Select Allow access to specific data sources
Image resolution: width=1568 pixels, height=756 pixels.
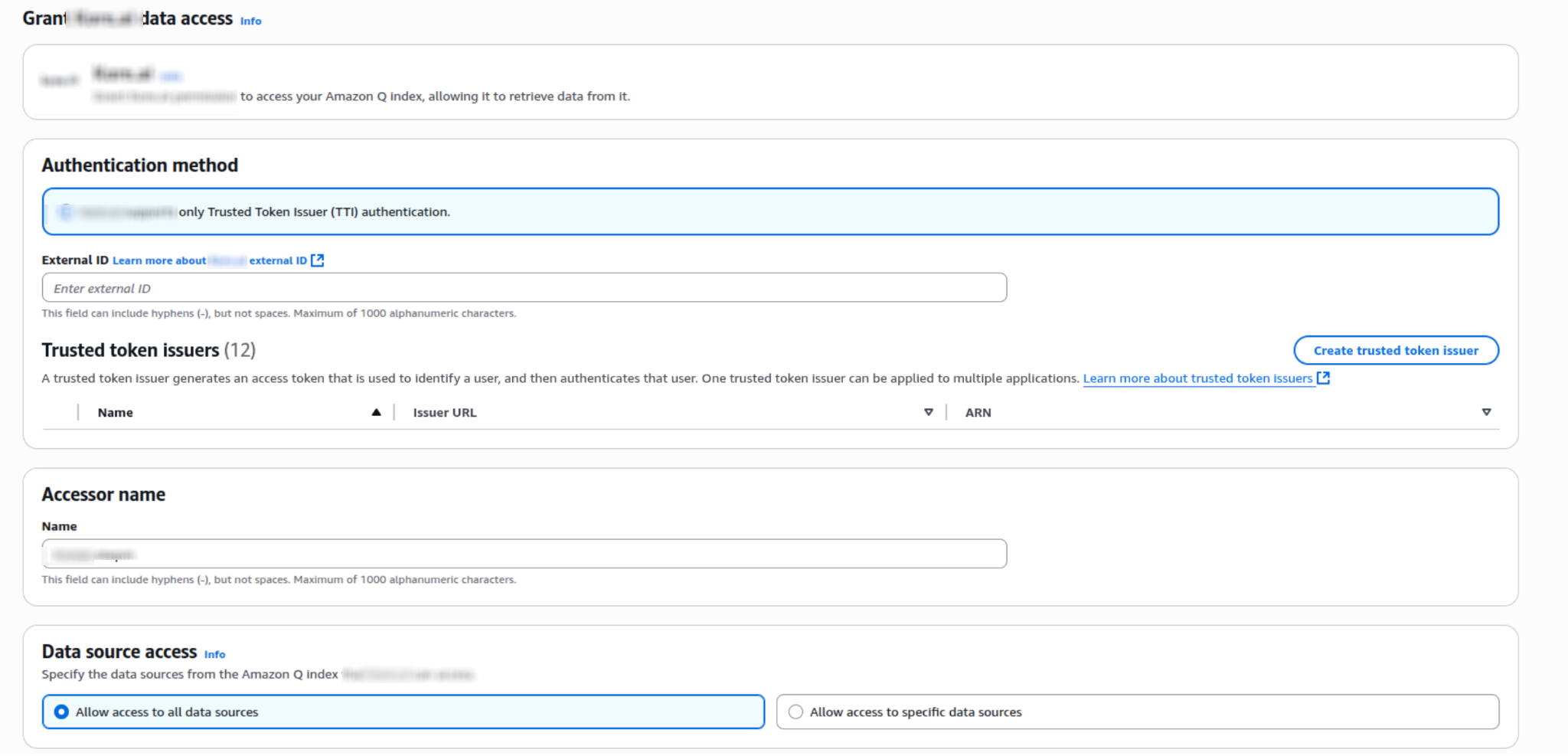(796, 712)
